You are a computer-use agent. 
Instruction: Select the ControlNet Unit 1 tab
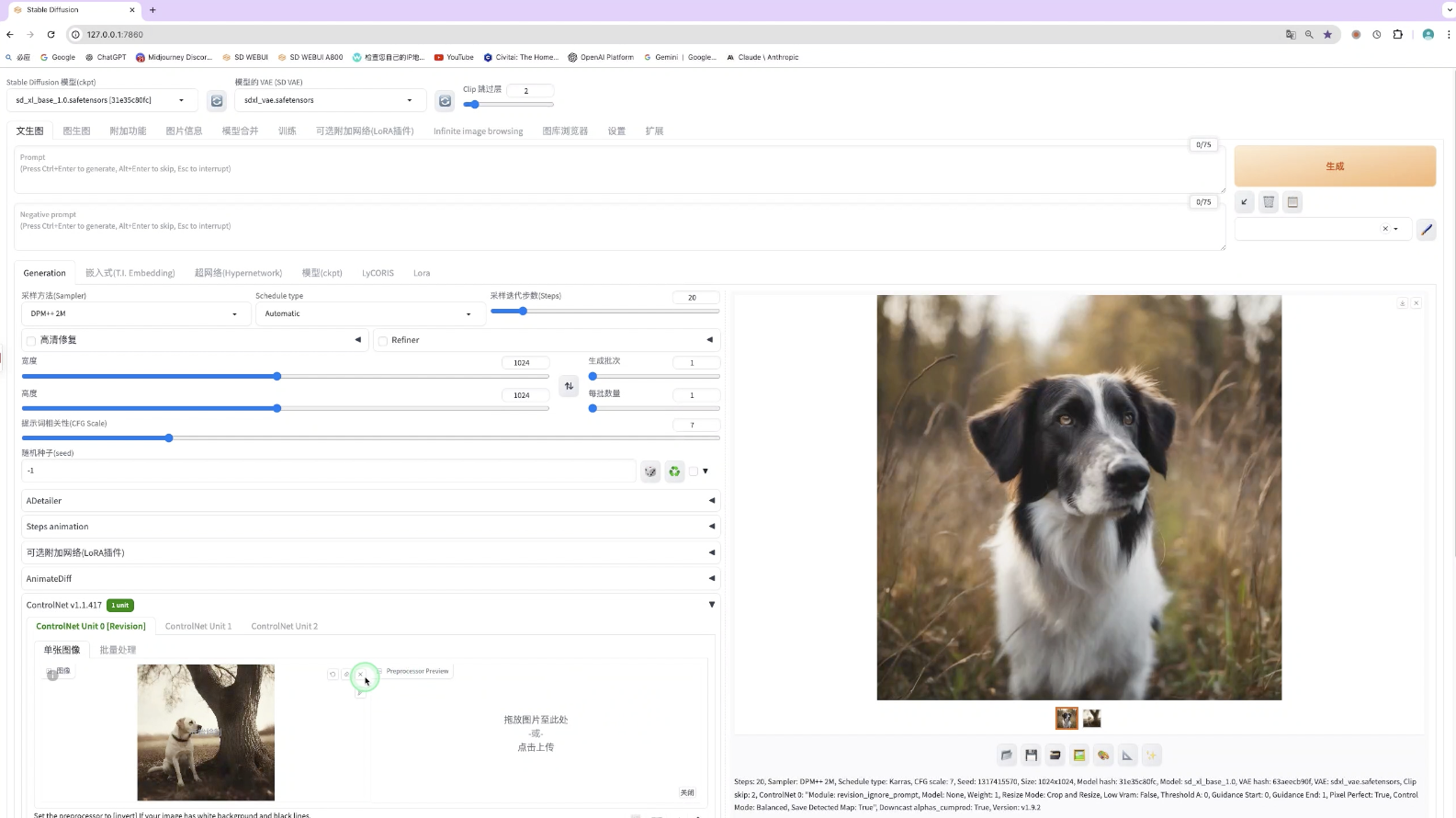tap(198, 626)
